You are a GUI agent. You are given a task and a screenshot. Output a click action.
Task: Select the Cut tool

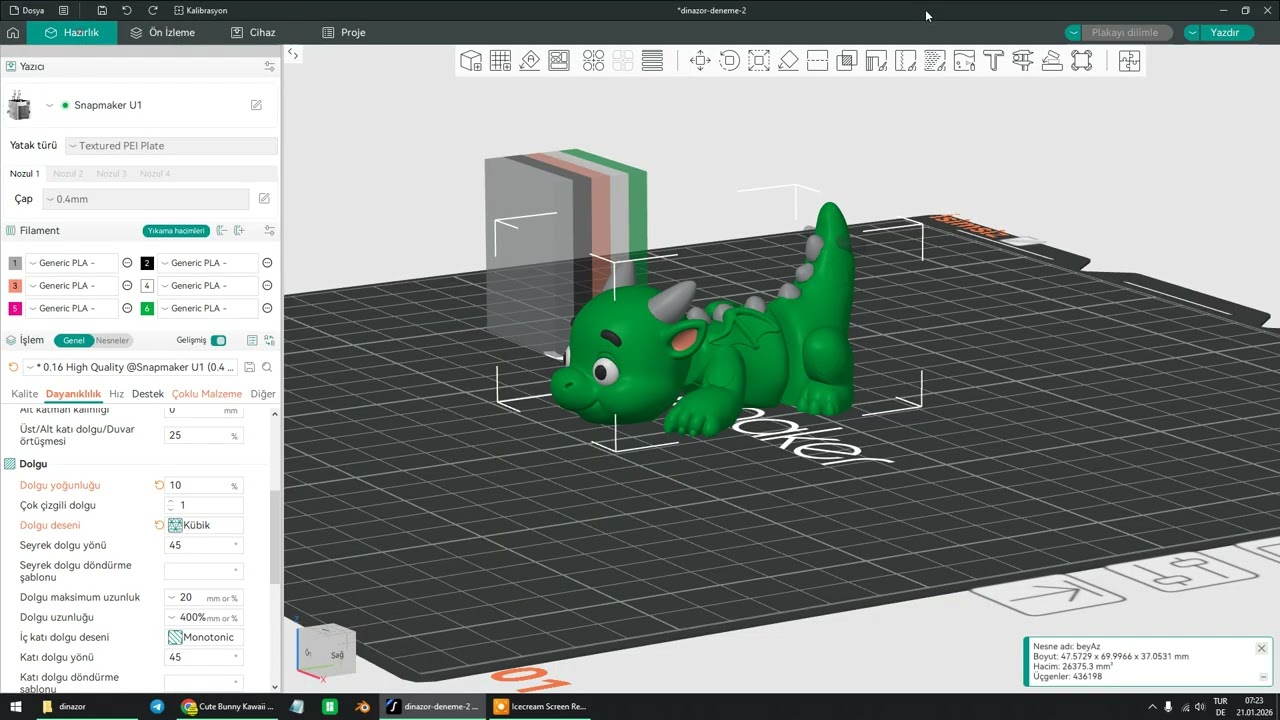[x=817, y=61]
